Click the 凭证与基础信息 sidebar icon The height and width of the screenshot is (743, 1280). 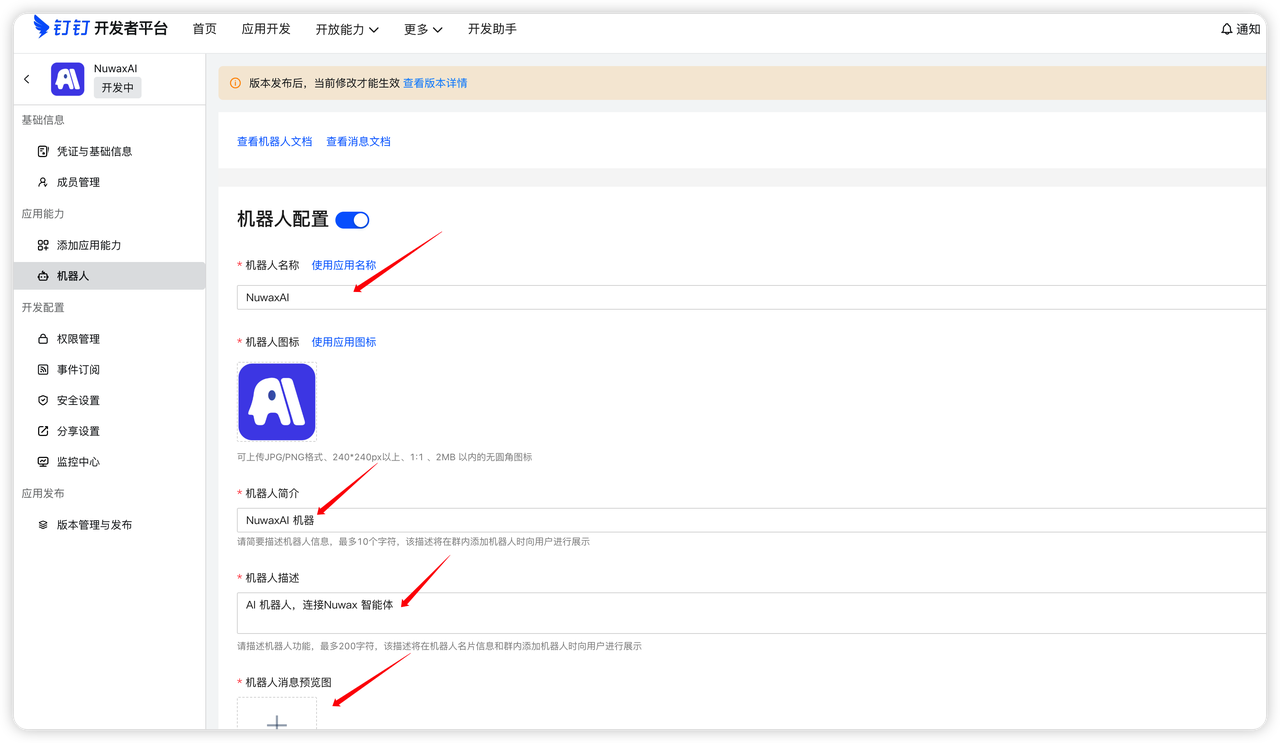43,151
